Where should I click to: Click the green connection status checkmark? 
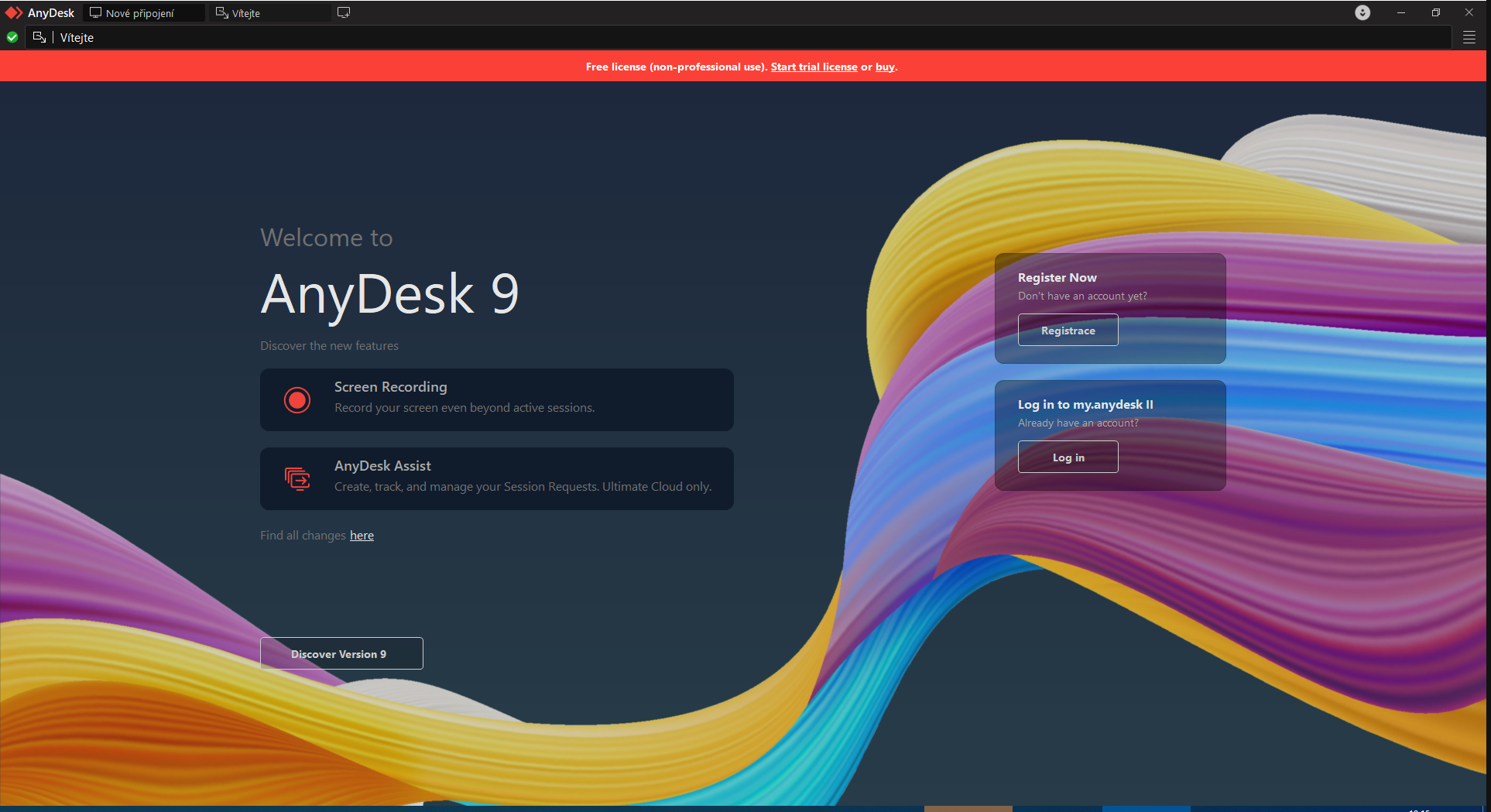coord(12,37)
